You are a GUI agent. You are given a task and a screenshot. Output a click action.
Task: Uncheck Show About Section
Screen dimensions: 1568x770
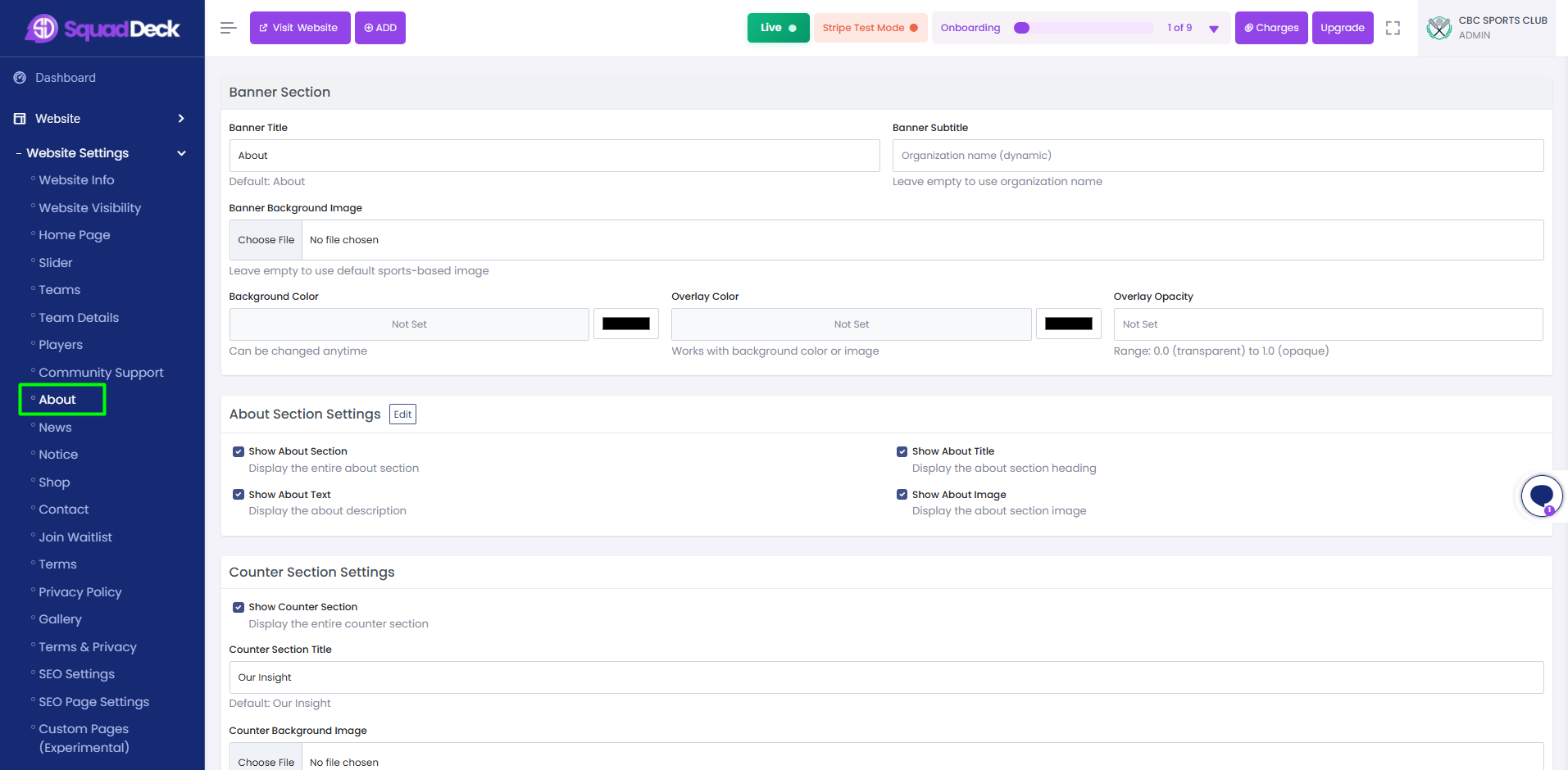(239, 451)
